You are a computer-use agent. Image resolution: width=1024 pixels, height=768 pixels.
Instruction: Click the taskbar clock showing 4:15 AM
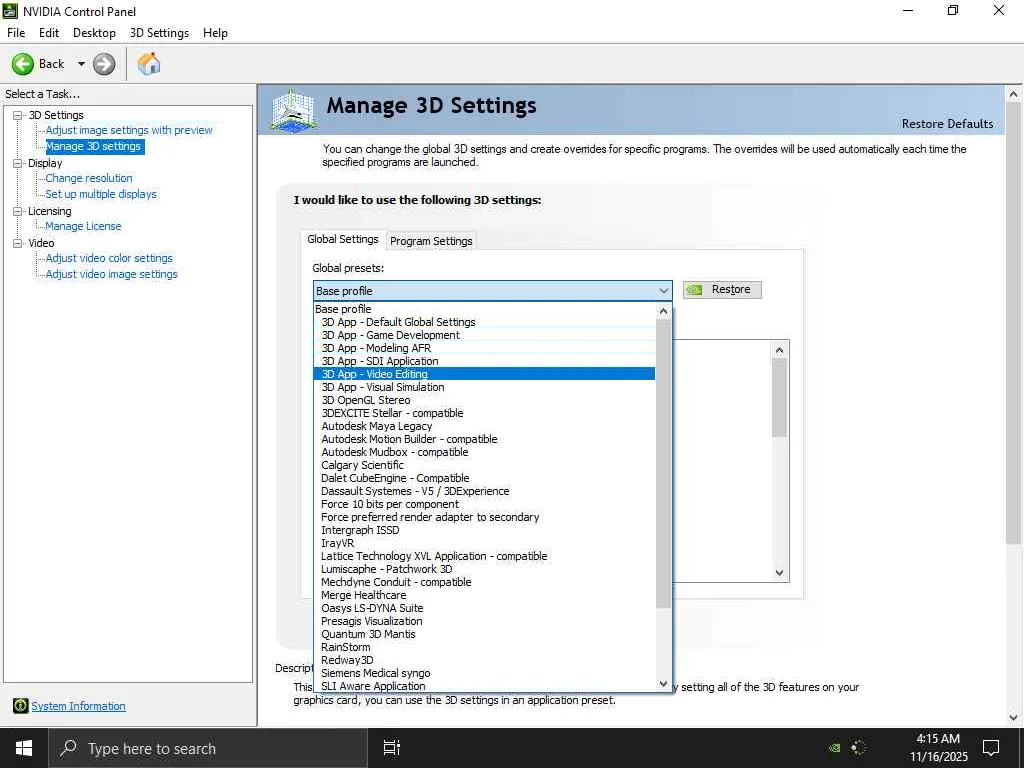938,739
